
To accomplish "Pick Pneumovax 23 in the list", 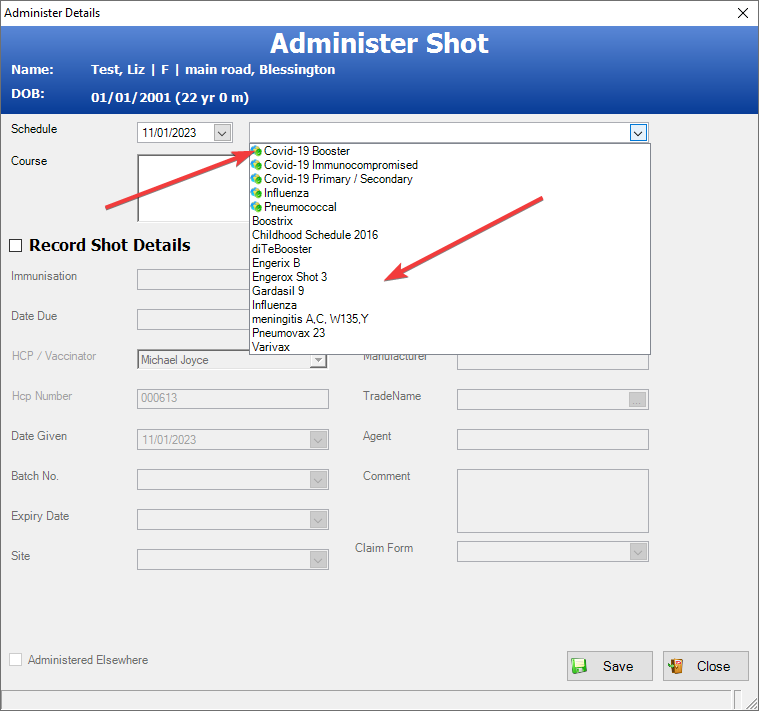I will [x=288, y=333].
